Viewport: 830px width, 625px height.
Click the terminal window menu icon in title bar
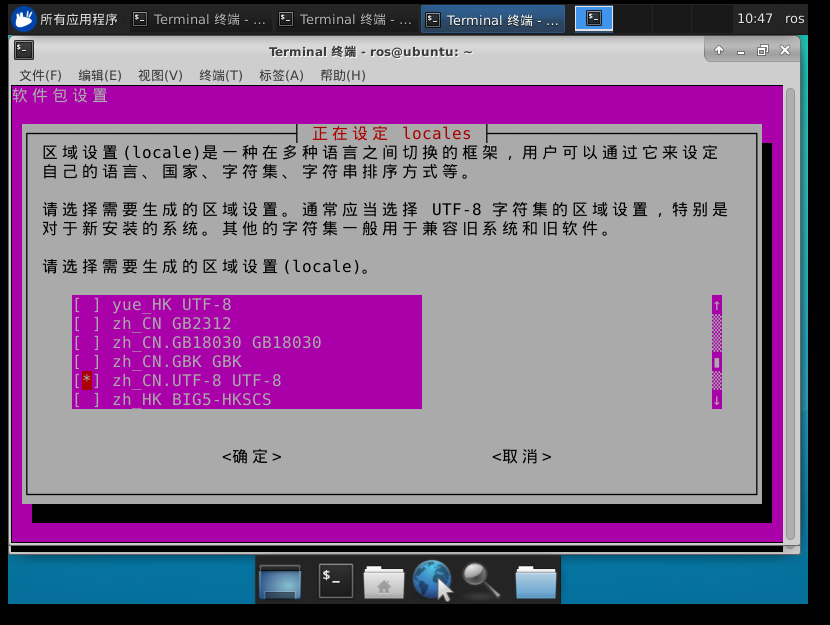(24, 50)
